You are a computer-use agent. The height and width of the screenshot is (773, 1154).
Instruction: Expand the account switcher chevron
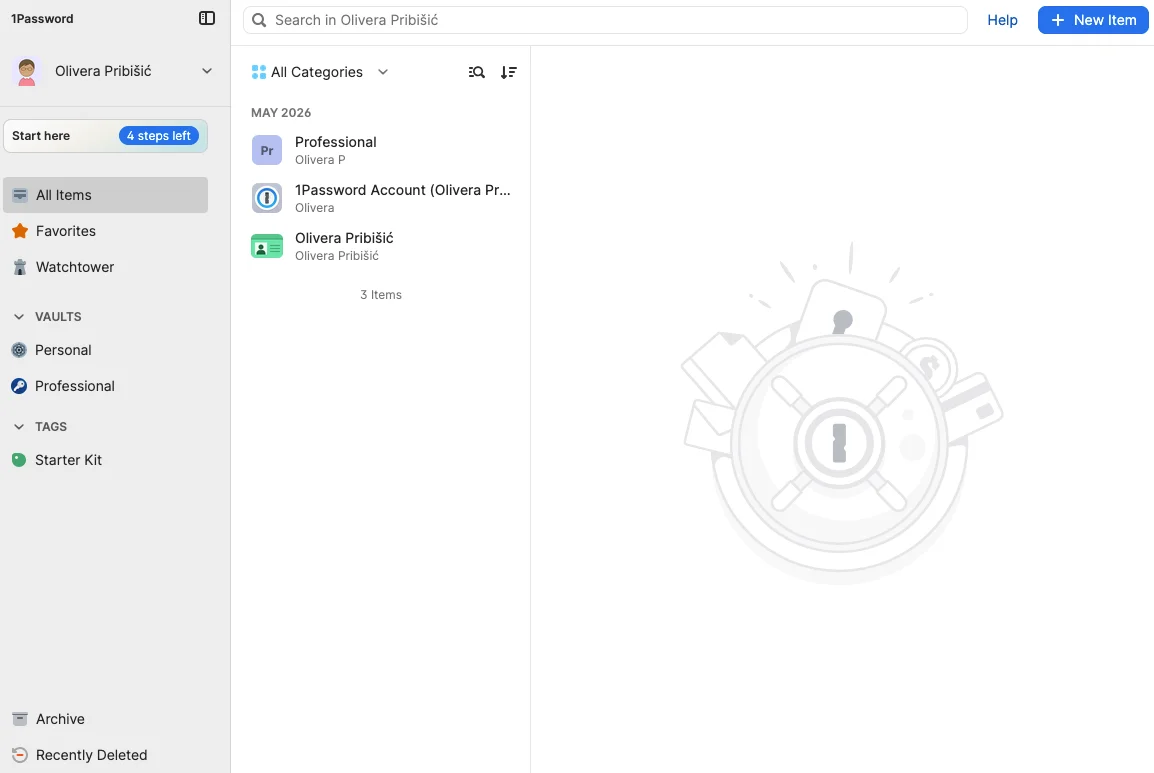(207, 71)
